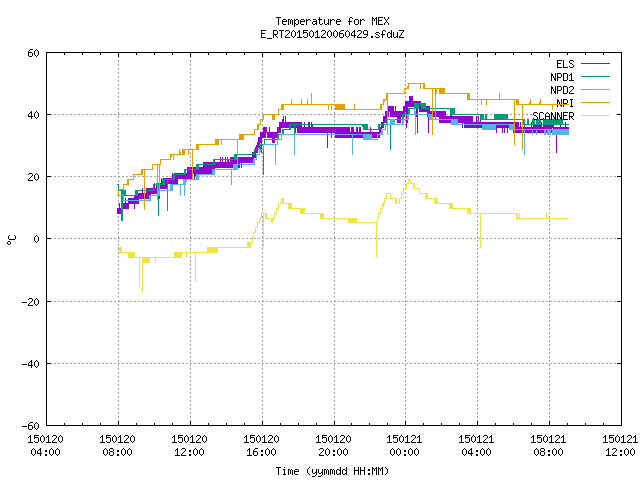Click the yellow SCANNER legend line sample
640x480 pixels.
[595, 116]
